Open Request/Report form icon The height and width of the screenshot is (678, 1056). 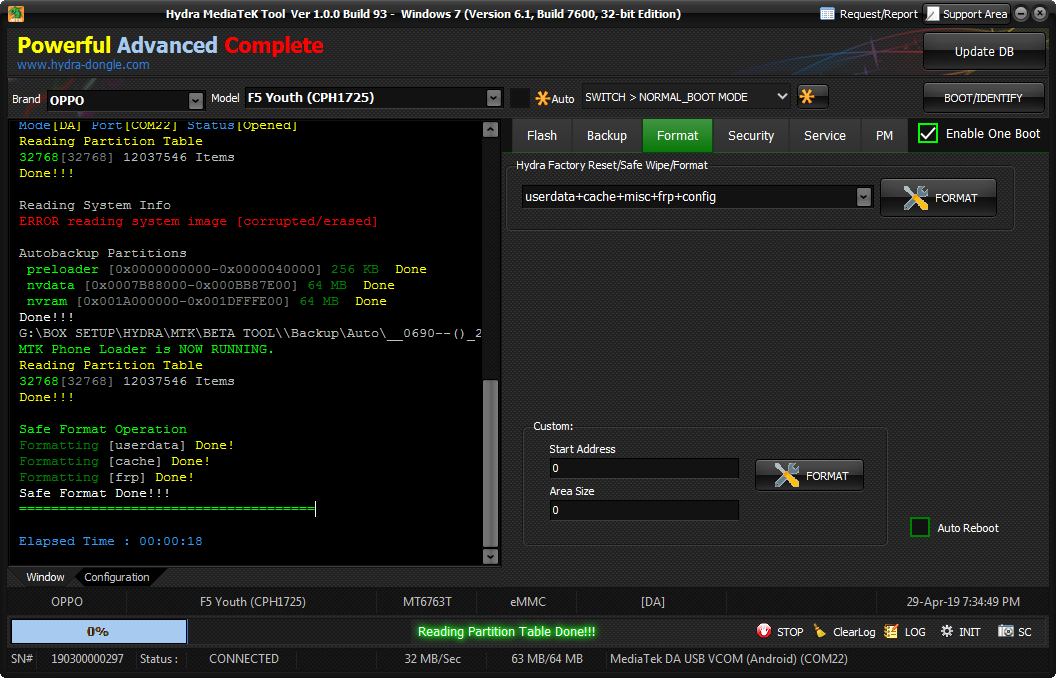coord(827,13)
